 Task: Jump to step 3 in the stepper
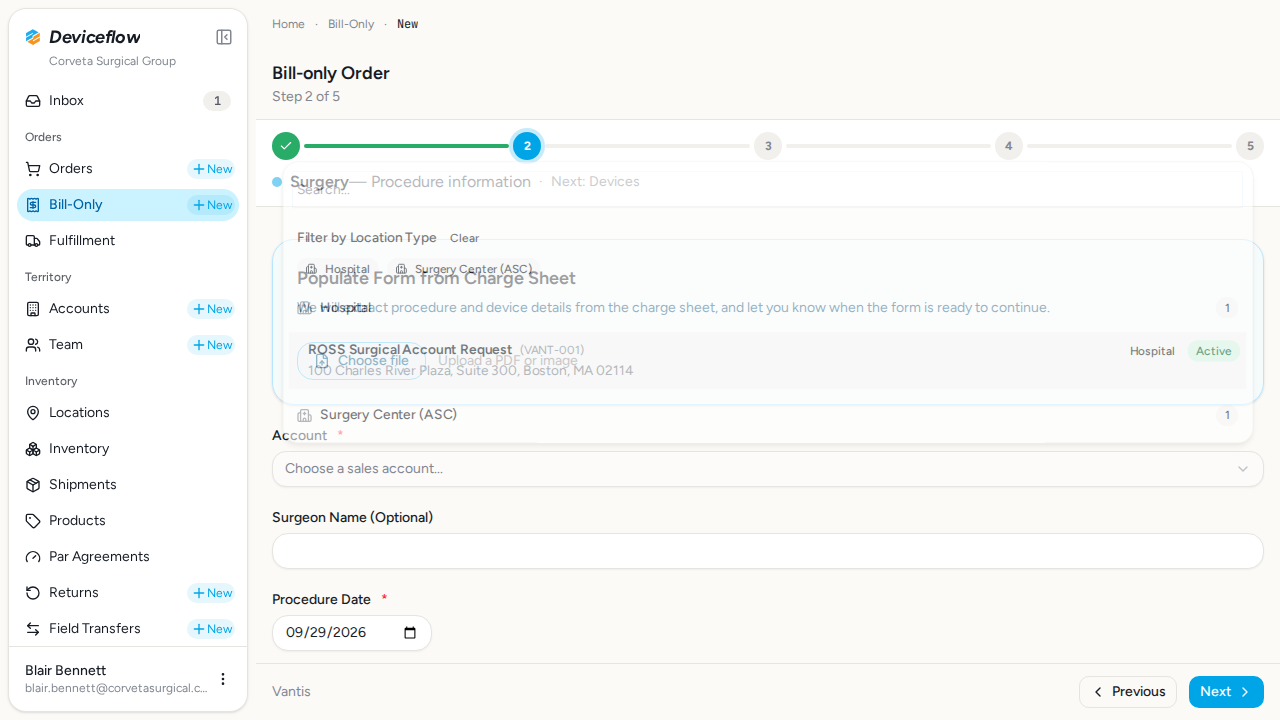(768, 146)
